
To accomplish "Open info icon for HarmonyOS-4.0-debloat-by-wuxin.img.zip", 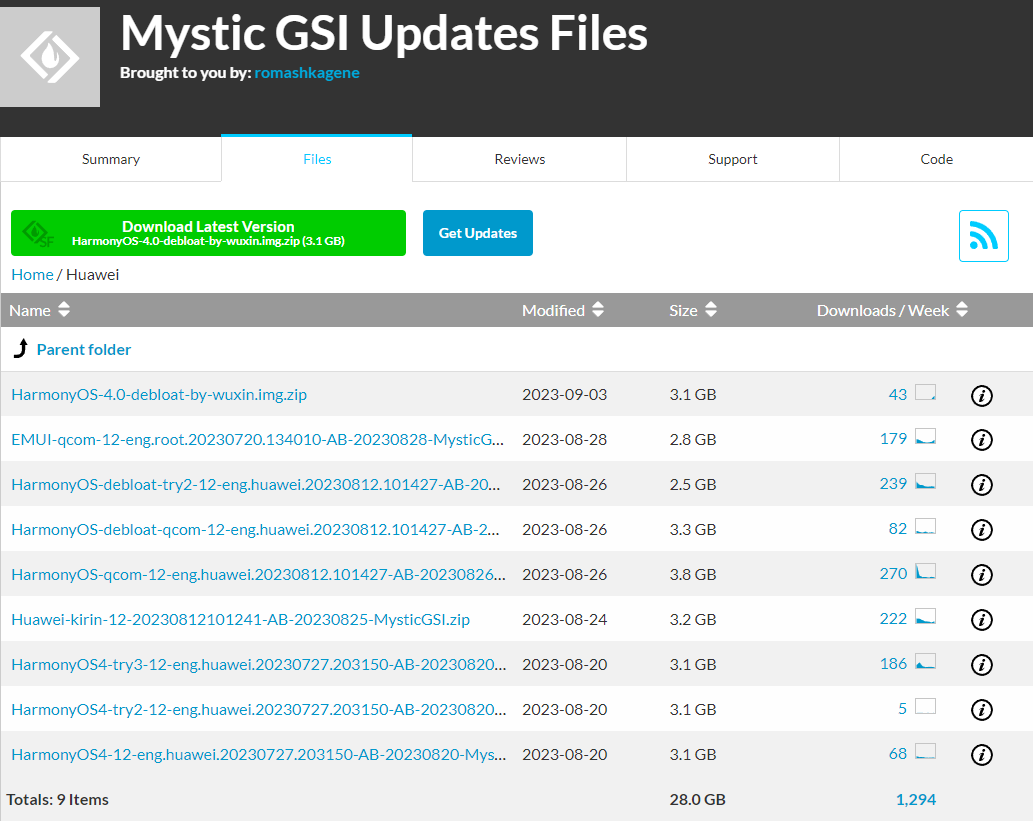I will click(981, 395).
